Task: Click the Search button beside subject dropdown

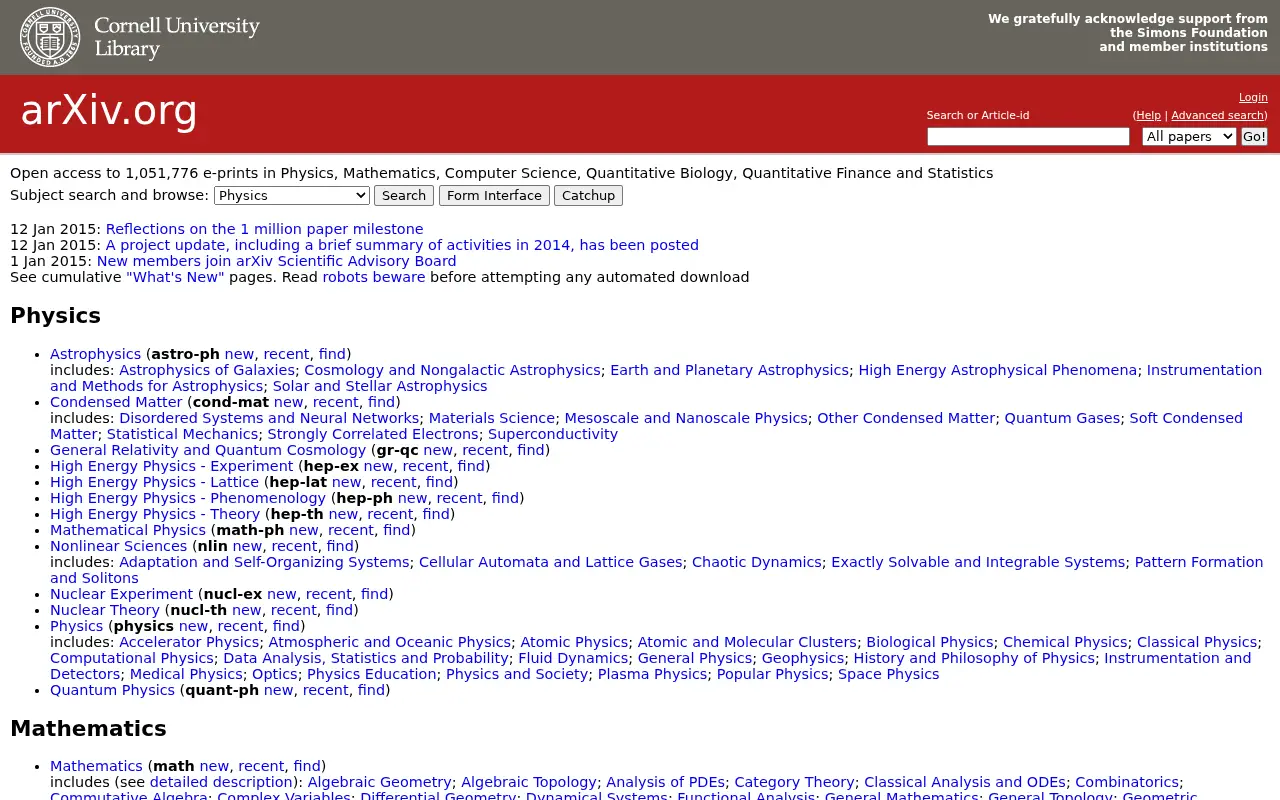Action: 404,196
